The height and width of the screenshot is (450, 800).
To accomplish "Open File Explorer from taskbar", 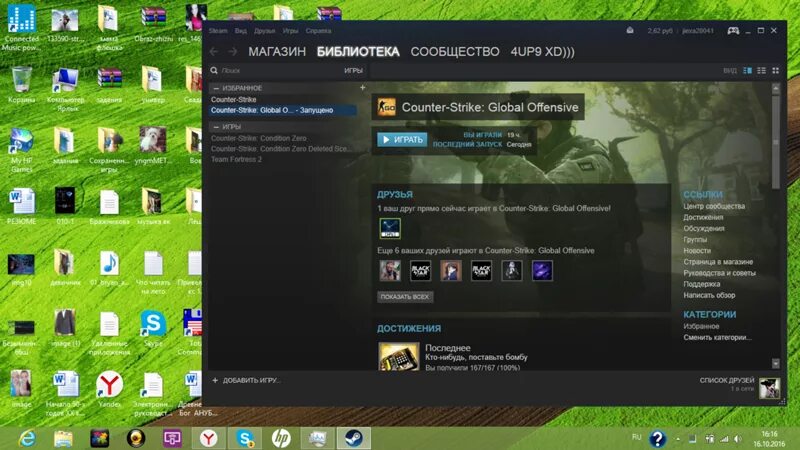I will tap(63, 438).
